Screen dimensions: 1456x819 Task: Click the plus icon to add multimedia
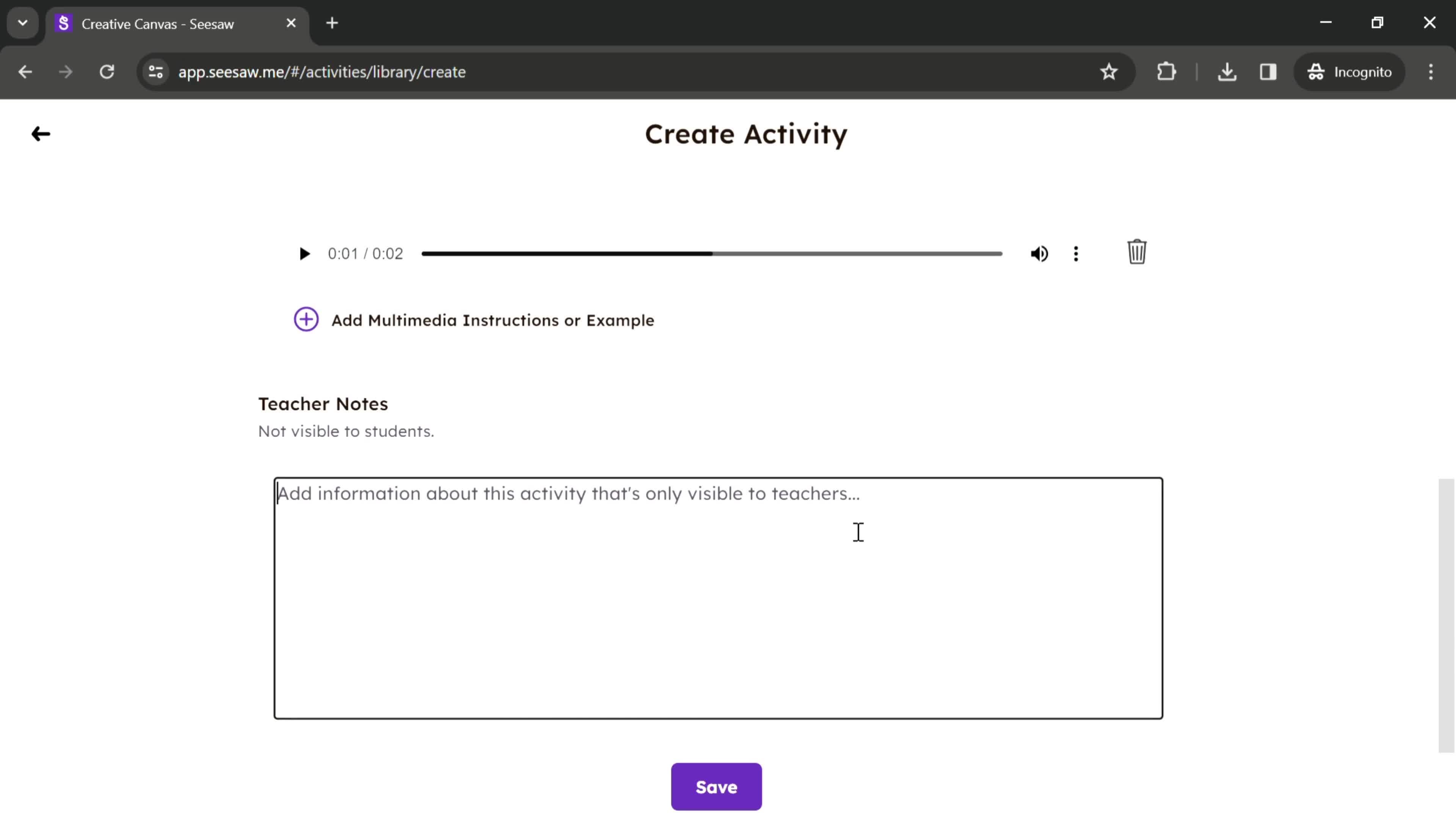(x=306, y=319)
